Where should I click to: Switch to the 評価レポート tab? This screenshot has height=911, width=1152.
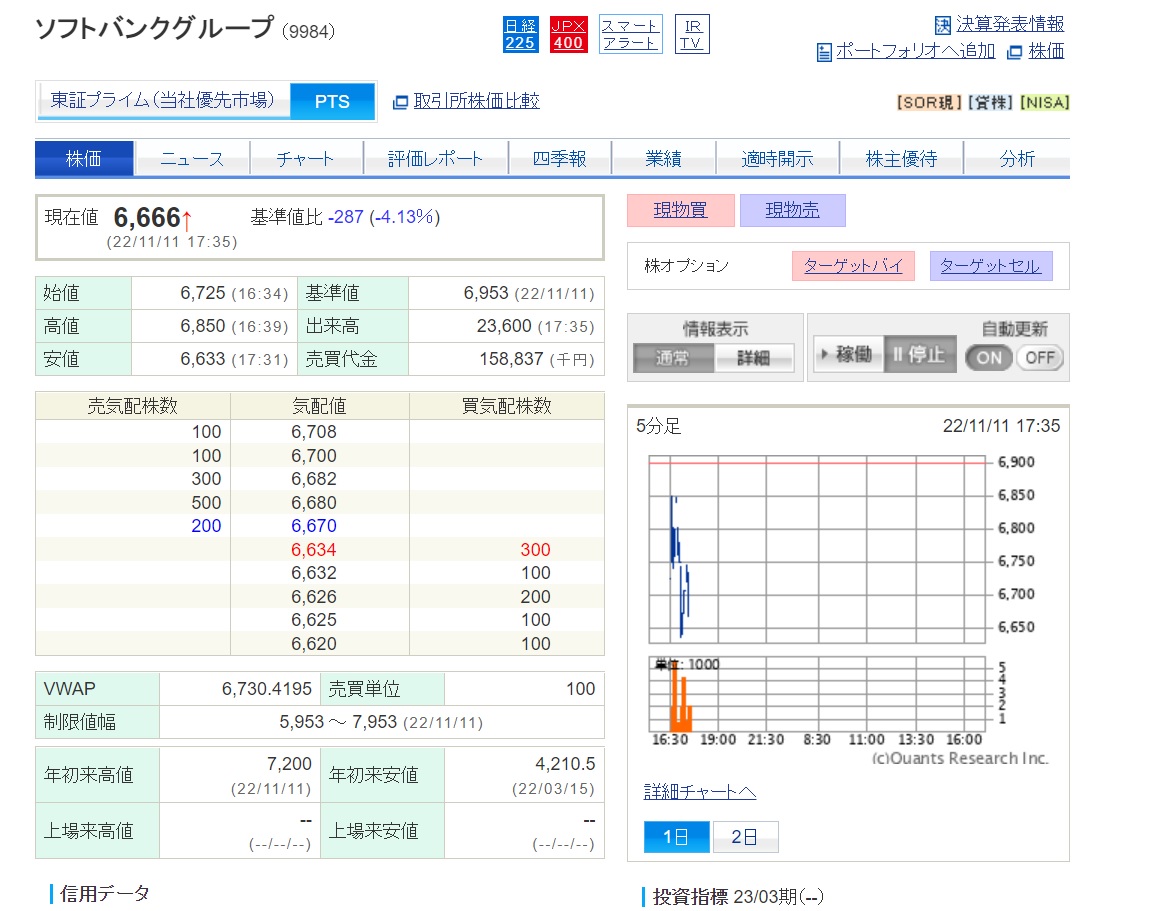pos(436,159)
